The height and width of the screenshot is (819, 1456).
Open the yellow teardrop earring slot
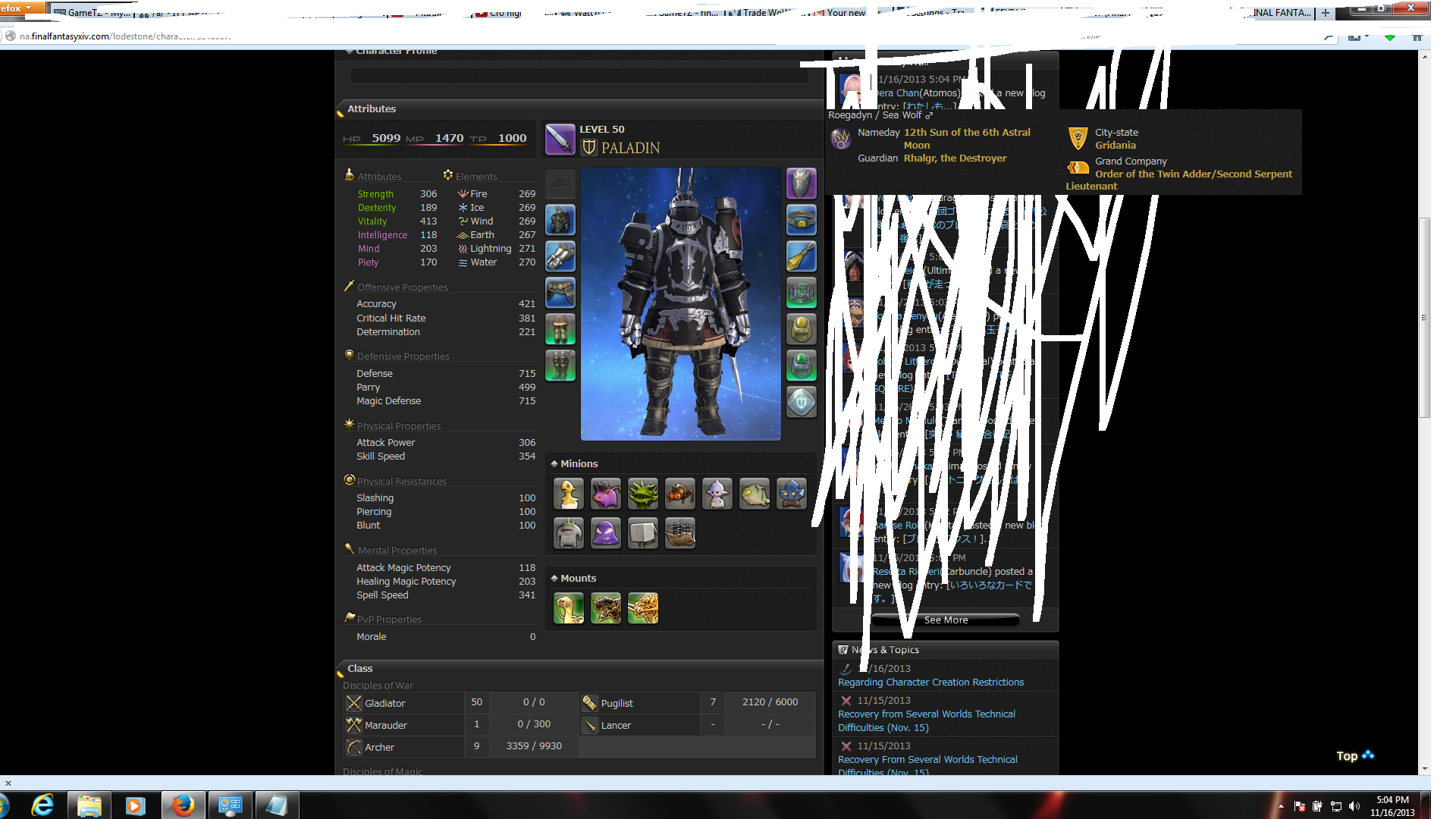[x=801, y=256]
